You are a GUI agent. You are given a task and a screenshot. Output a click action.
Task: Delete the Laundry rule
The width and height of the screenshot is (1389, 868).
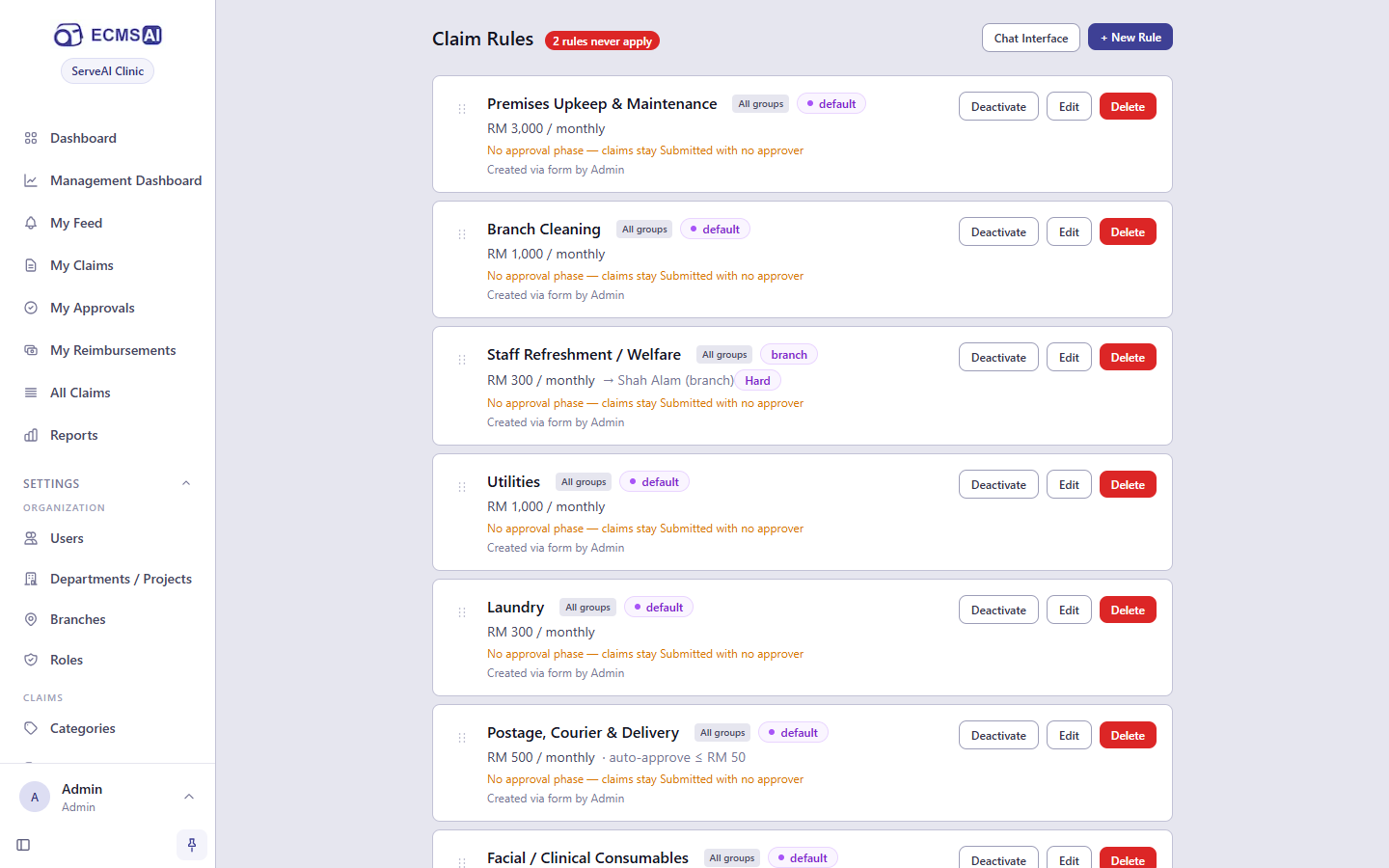(1128, 610)
